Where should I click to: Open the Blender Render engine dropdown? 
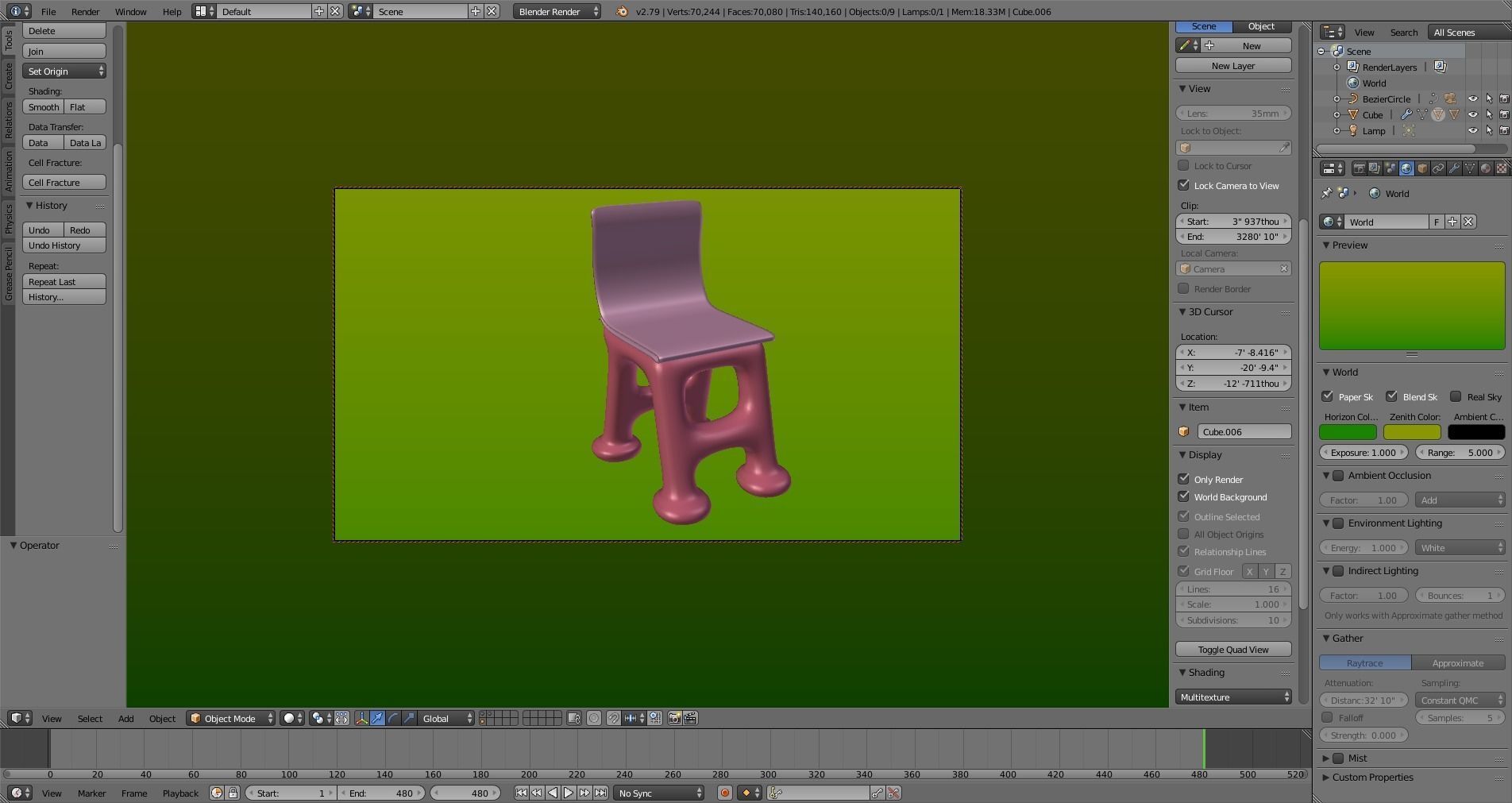(557, 11)
